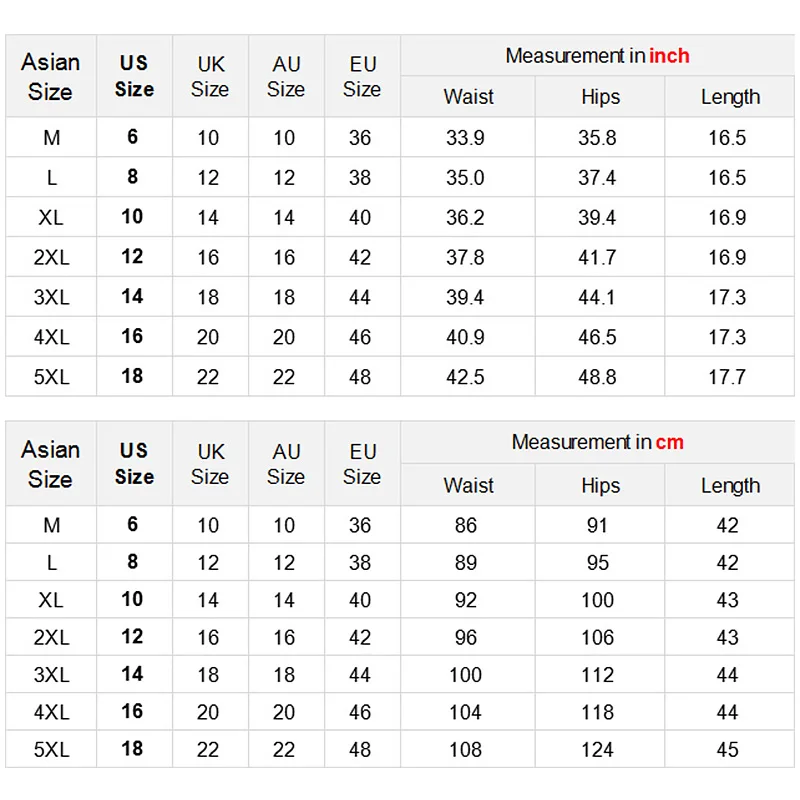Select length value 17.7 in inch table
The height and width of the screenshot is (800, 800).
pos(727,377)
